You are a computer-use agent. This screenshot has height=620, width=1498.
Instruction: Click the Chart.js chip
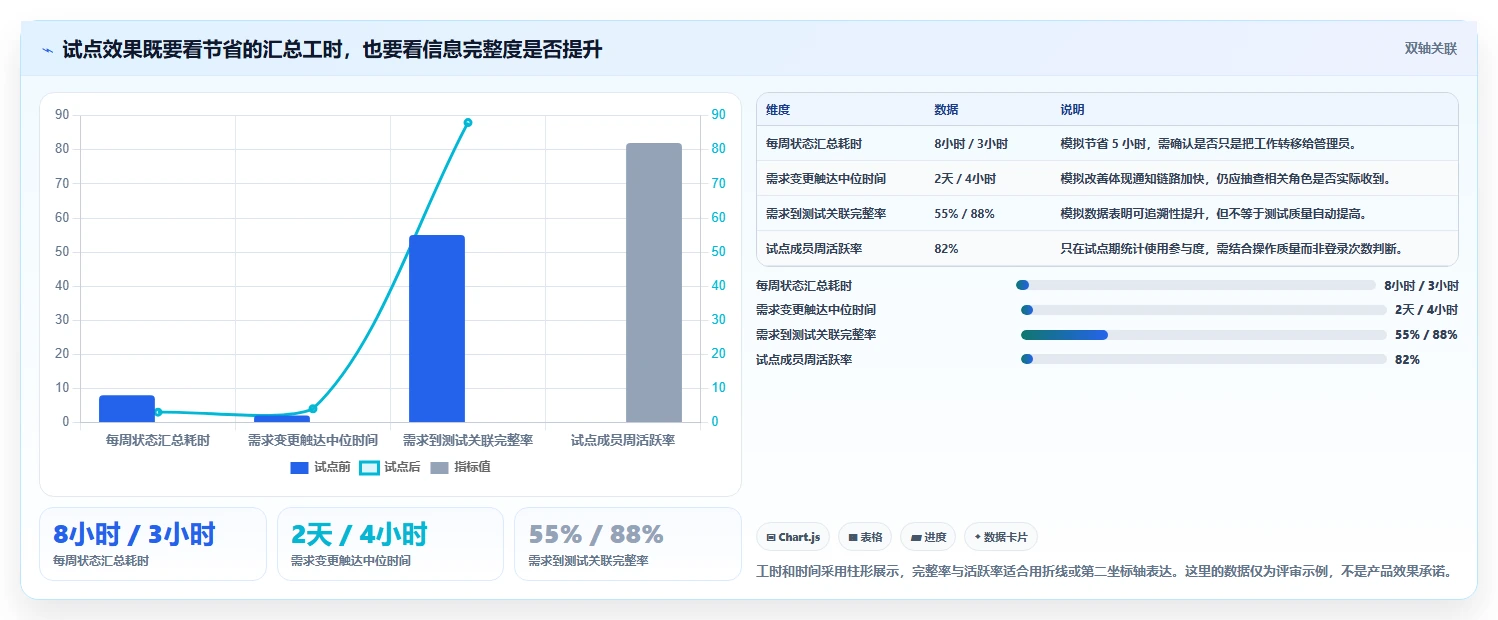click(792, 537)
